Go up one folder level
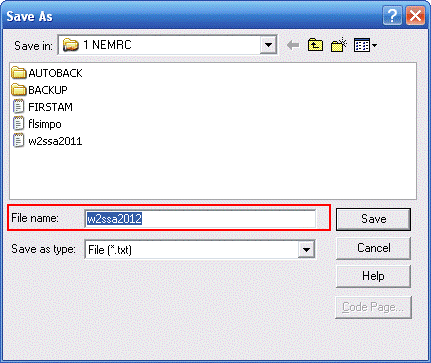The height and width of the screenshot is (363, 431). pos(315,45)
